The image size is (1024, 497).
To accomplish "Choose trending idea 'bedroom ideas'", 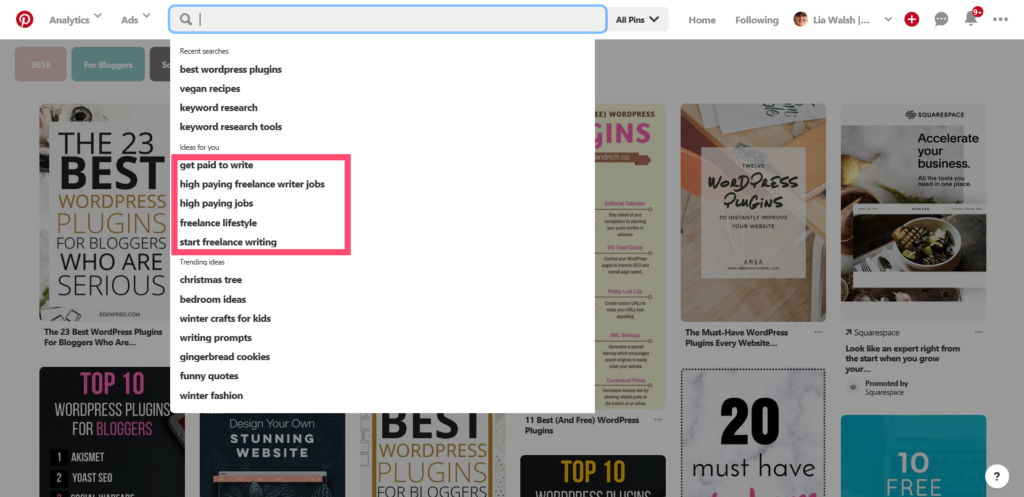I will 213,299.
